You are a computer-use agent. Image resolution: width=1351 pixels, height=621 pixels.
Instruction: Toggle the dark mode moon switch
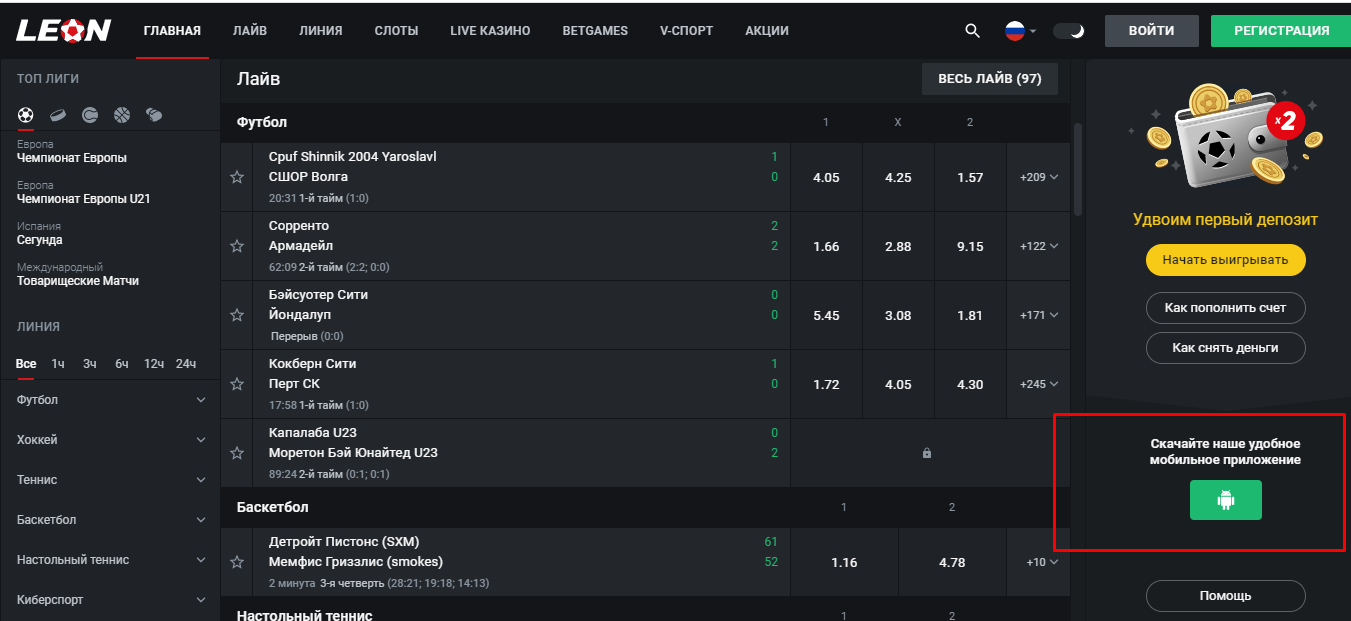coord(1069,31)
